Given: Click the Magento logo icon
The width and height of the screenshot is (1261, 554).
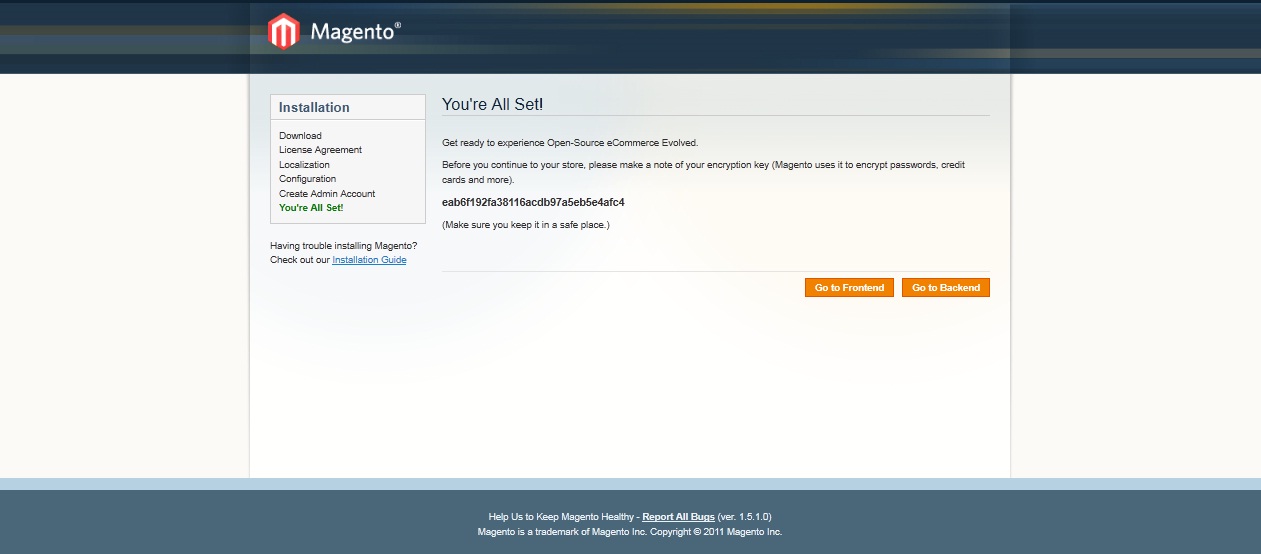Looking at the screenshot, I should click(x=284, y=32).
